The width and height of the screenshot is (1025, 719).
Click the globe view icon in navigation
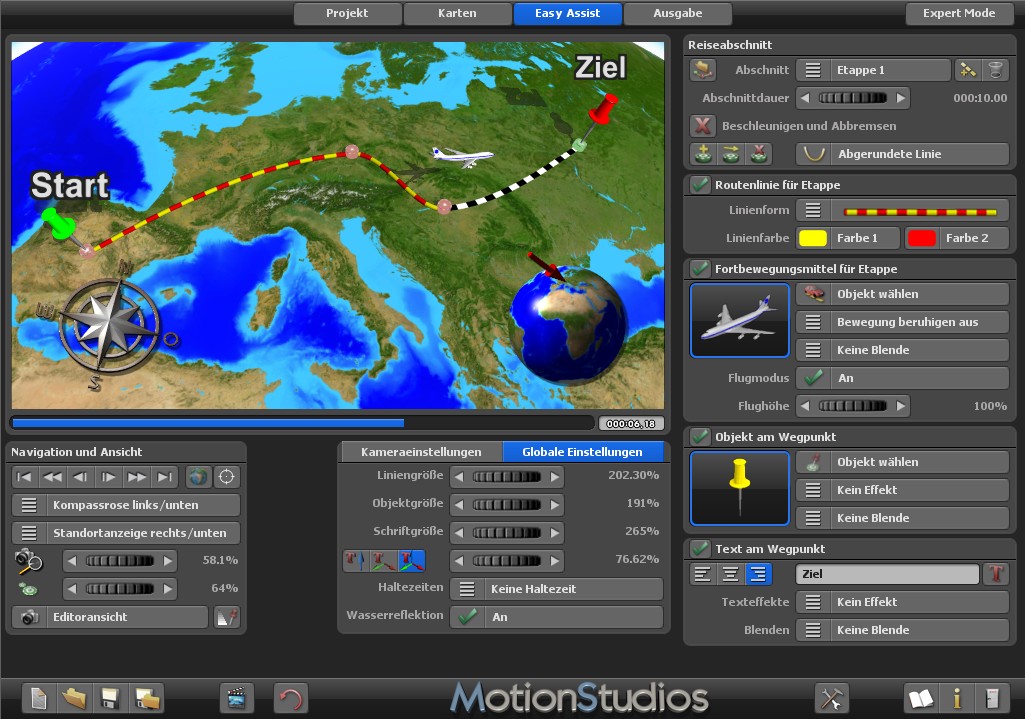click(198, 477)
